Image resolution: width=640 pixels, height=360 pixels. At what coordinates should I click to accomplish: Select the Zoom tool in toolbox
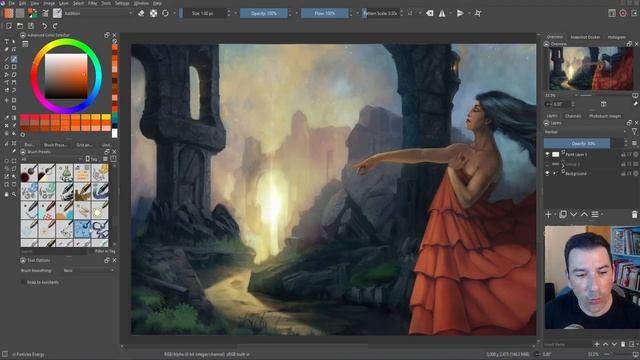click(x=14, y=194)
